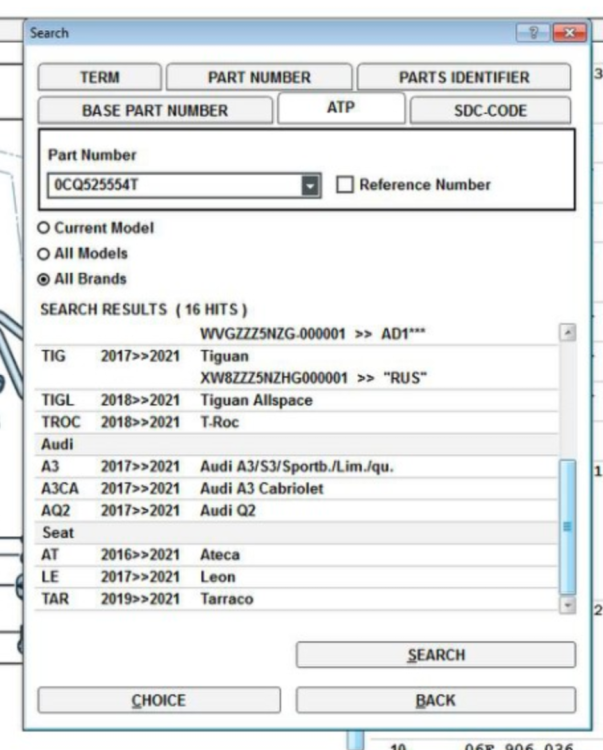Select the LE Leon result row
Viewport: 603px width, 750px height.
tap(296, 577)
